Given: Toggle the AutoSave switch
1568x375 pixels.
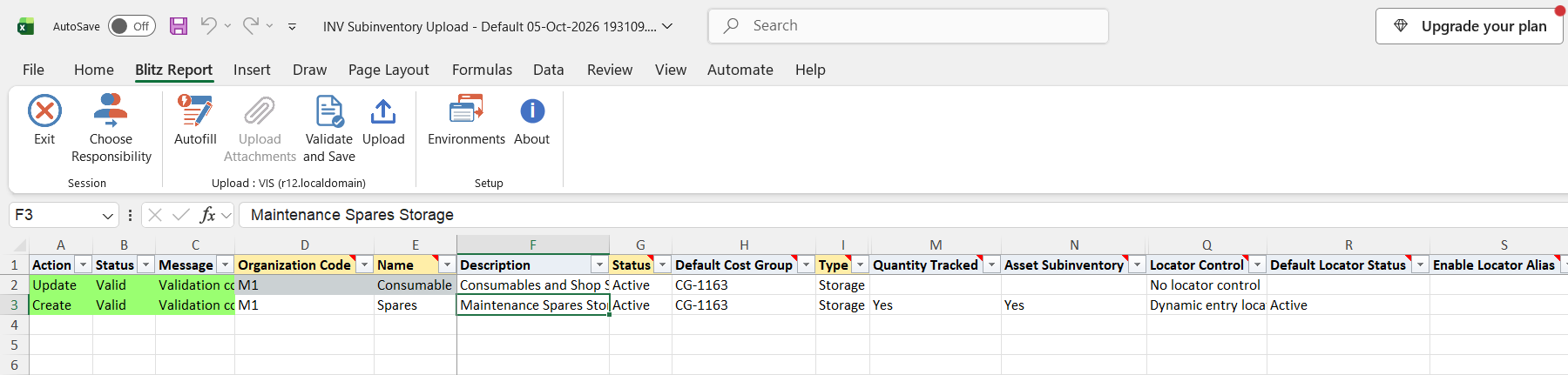Looking at the screenshot, I should pyautogui.click(x=132, y=26).
